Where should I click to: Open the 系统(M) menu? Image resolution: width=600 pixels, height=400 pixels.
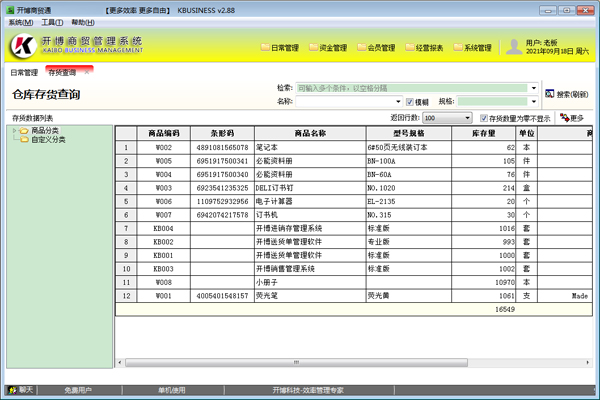[21, 23]
